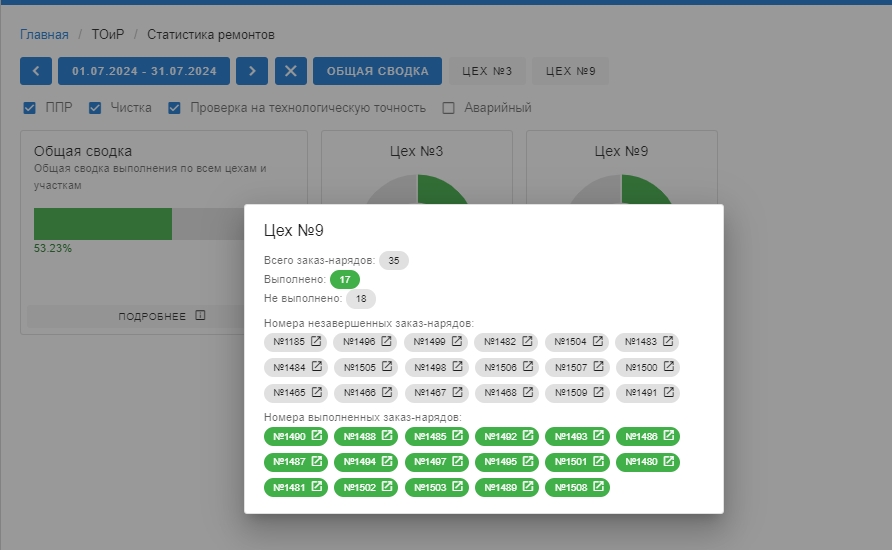Click the green 53.23% progress bar
The height and width of the screenshot is (550, 892).
point(103,224)
